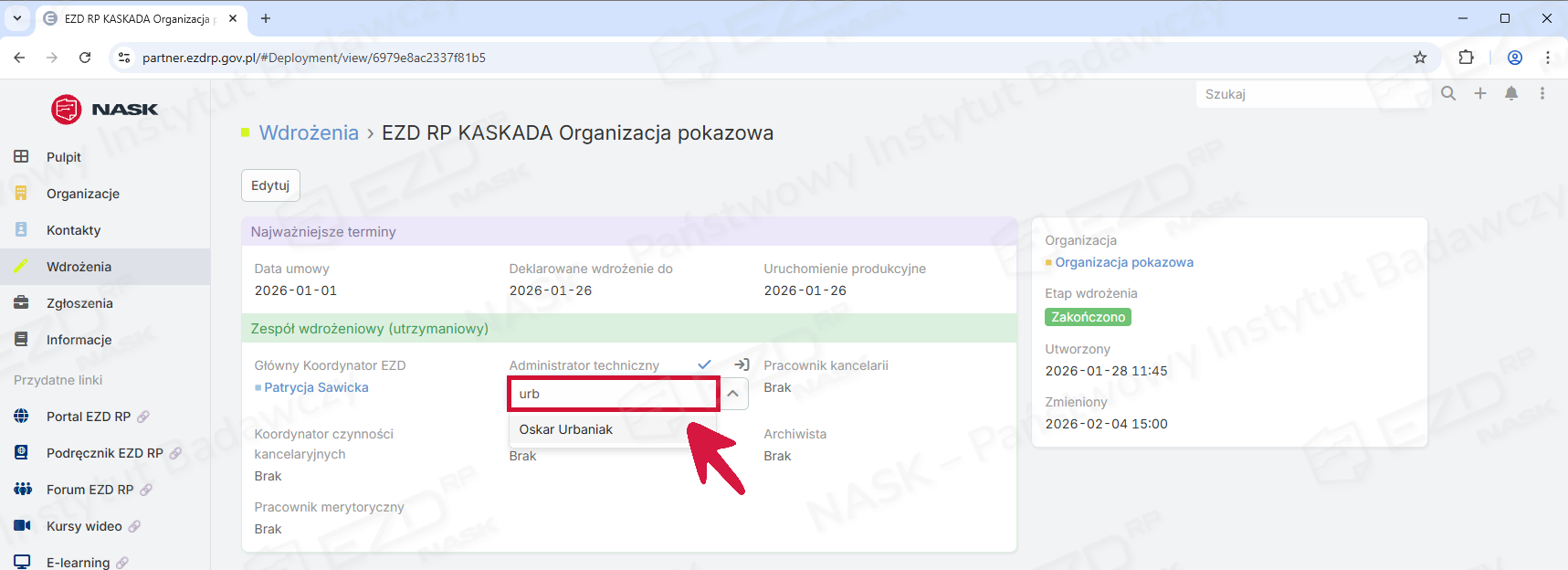Select Oskar Urbaniak from dropdown list
Image resolution: width=1568 pixels, height=570 pixels.
coord(566,429)
